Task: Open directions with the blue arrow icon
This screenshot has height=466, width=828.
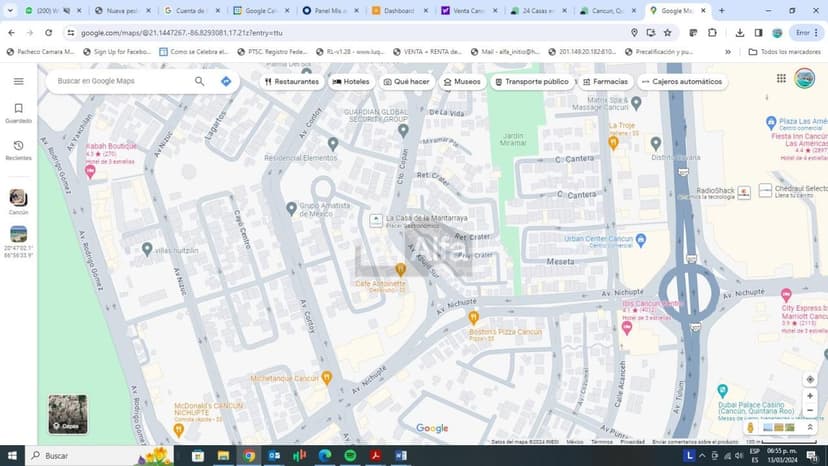Action: coord(226,81)
